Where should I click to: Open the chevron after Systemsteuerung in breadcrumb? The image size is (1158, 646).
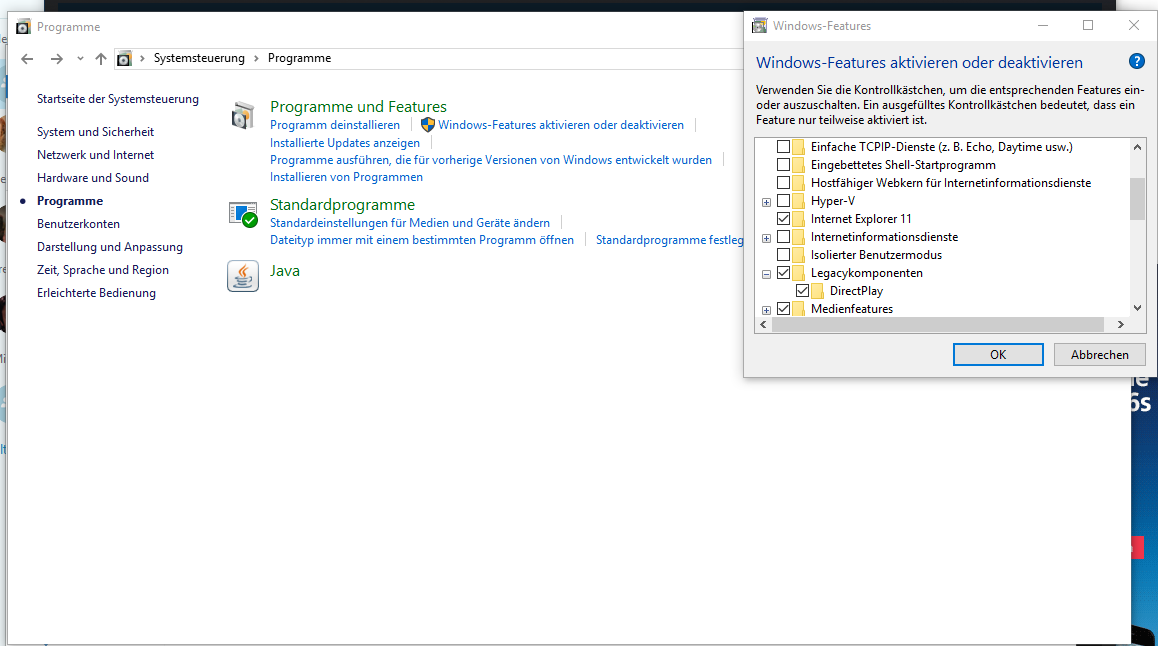point(256,58)
